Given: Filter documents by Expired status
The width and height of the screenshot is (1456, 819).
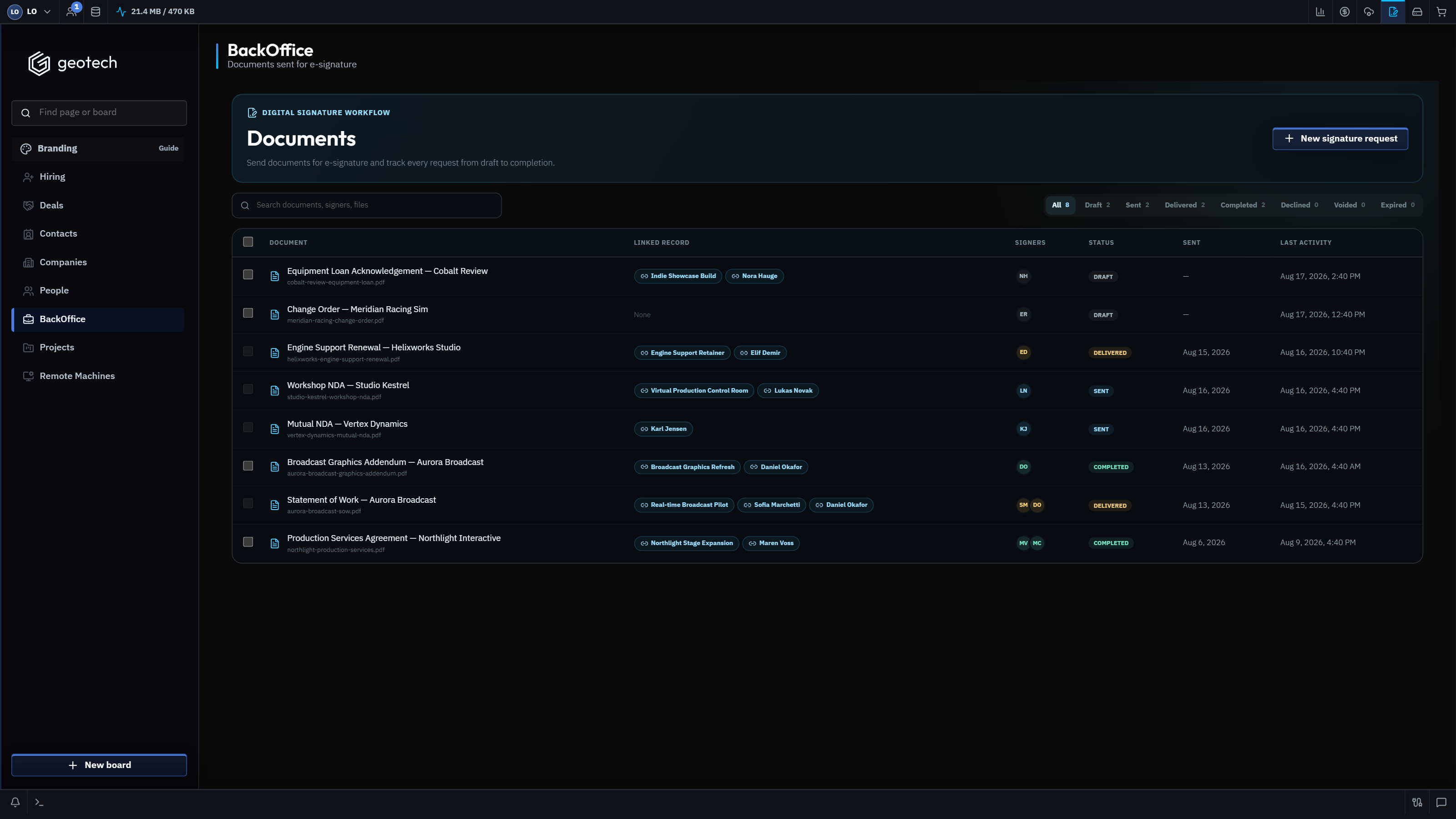Looking at the screenshot, I should coord(1398,205).
